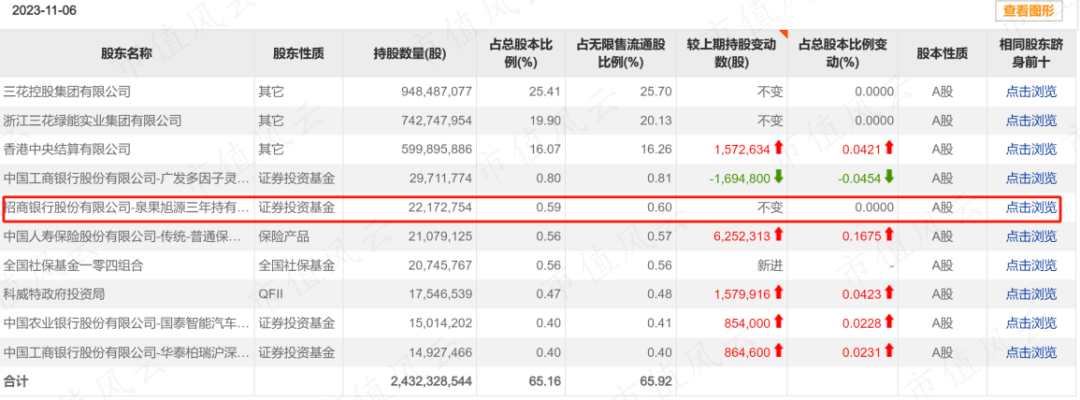This screenshot has height=400, width=1080.
Task: Click the 新进 change status cell
Action: pyautogui.click(x=769, y=266)
